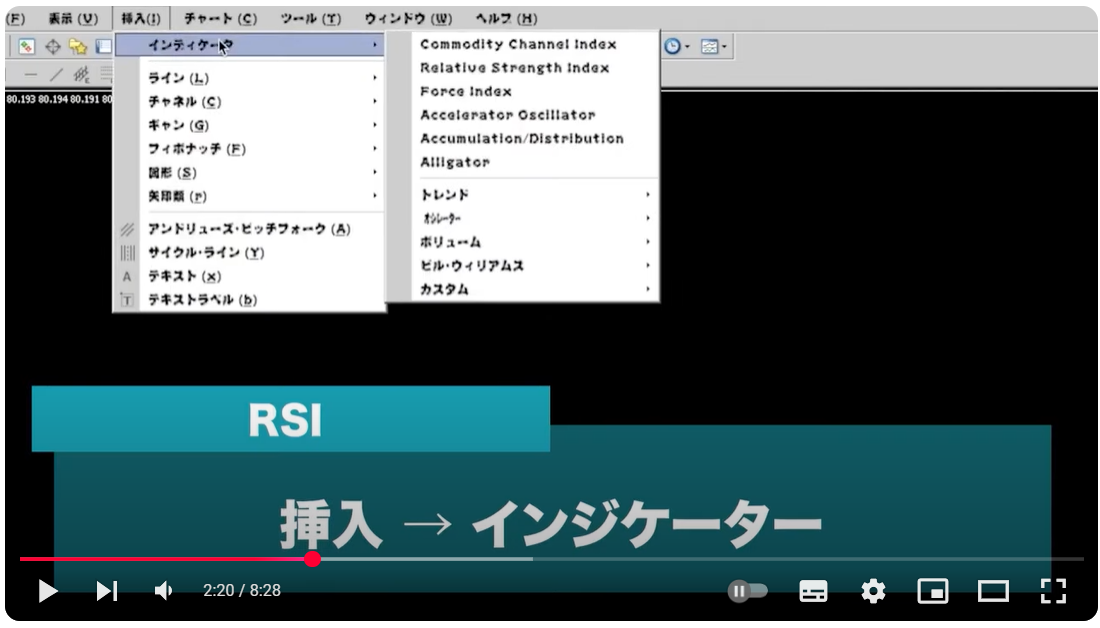Click the crosshair Data Window icon
Screen dimensions: 1100x628
[53, 47]
